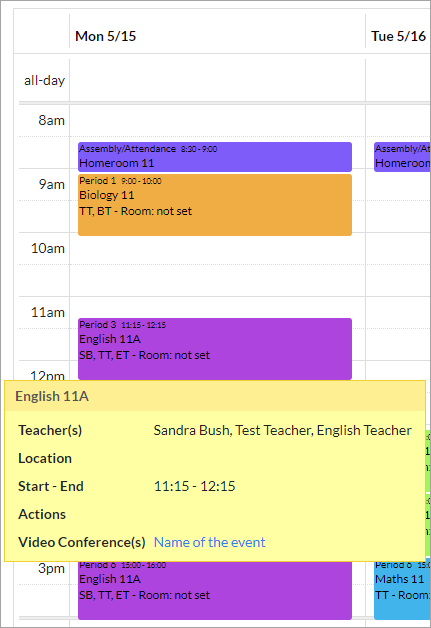The height and width of the screenshot is (628, 431).
Task: Select the Biology 11 Period 1 event
Action: tap(215, 205)
